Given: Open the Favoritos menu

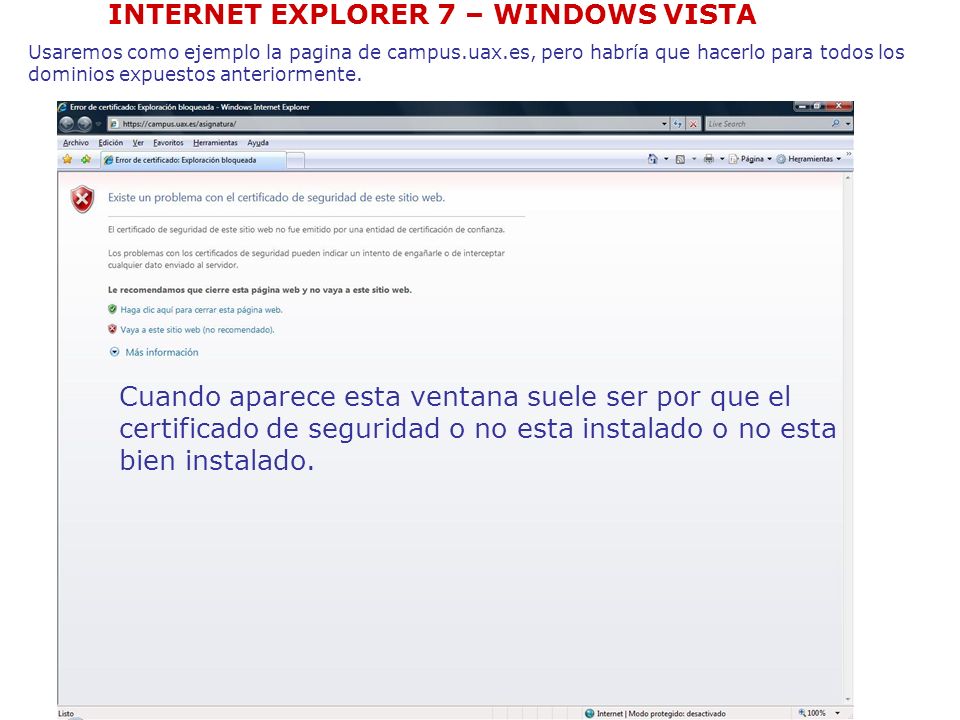Looking at the screenshot, I should pos(168,143).
